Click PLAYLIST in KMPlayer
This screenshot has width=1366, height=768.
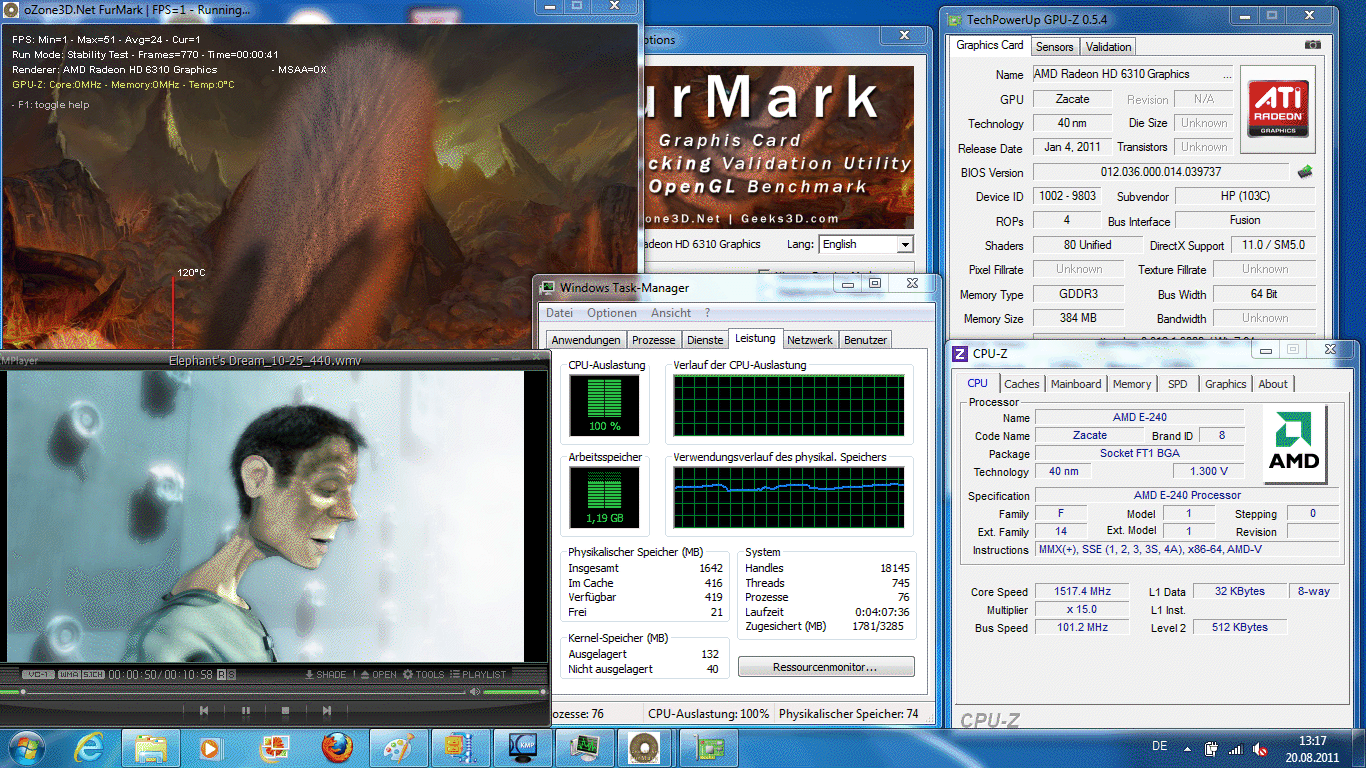point(478,675)
